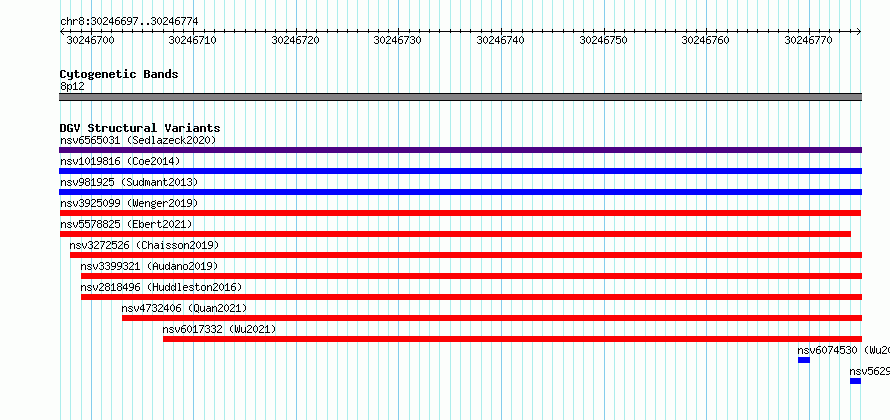890x420 pixels.
Task: Click the red bar under nsv3925099
Action: 460,213
